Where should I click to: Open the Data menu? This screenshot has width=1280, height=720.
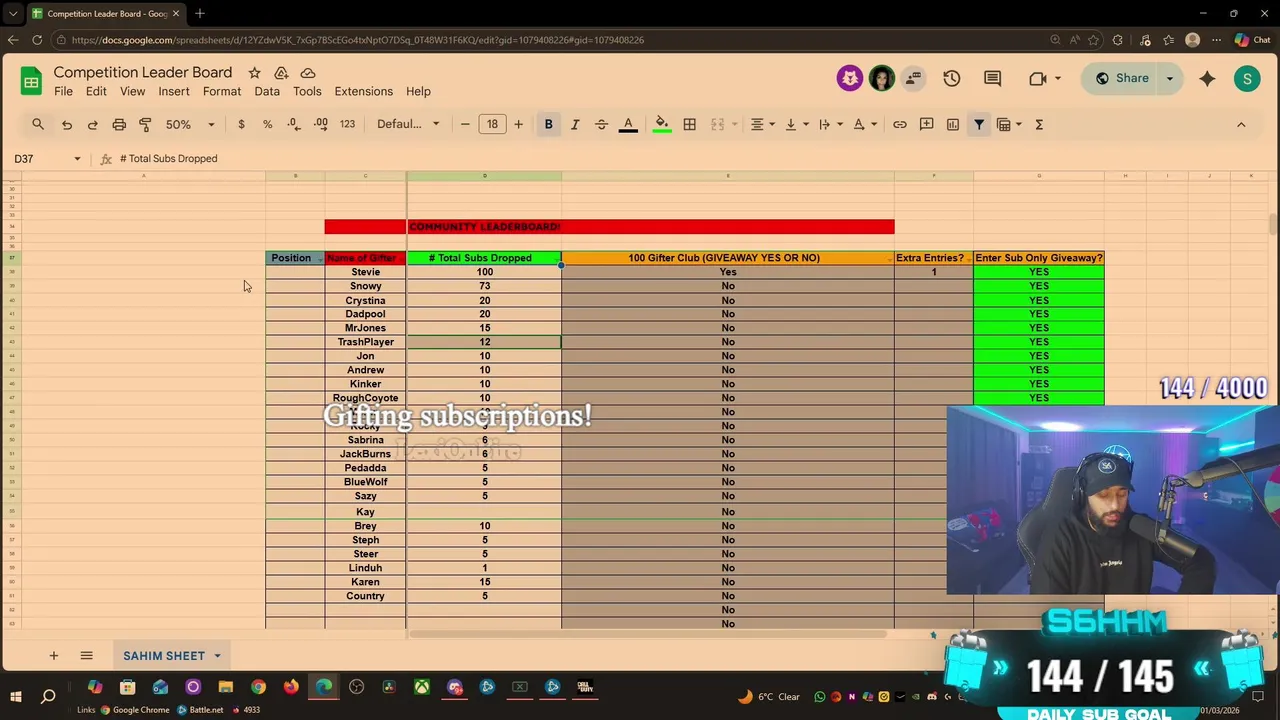(x=267, y=91)
